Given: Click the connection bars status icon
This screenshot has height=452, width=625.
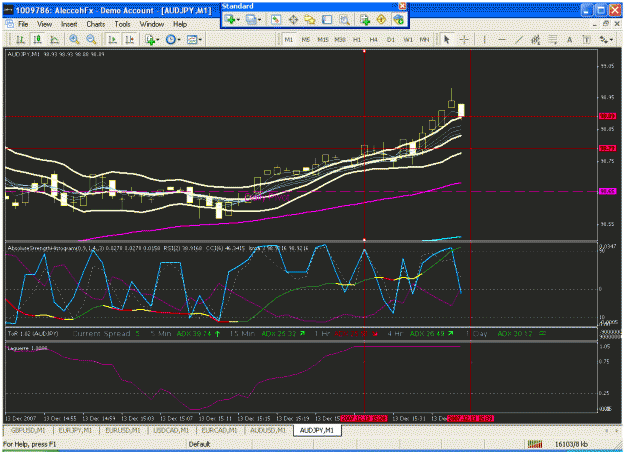Looking at the screenshot, I should [x=535, y=444].
